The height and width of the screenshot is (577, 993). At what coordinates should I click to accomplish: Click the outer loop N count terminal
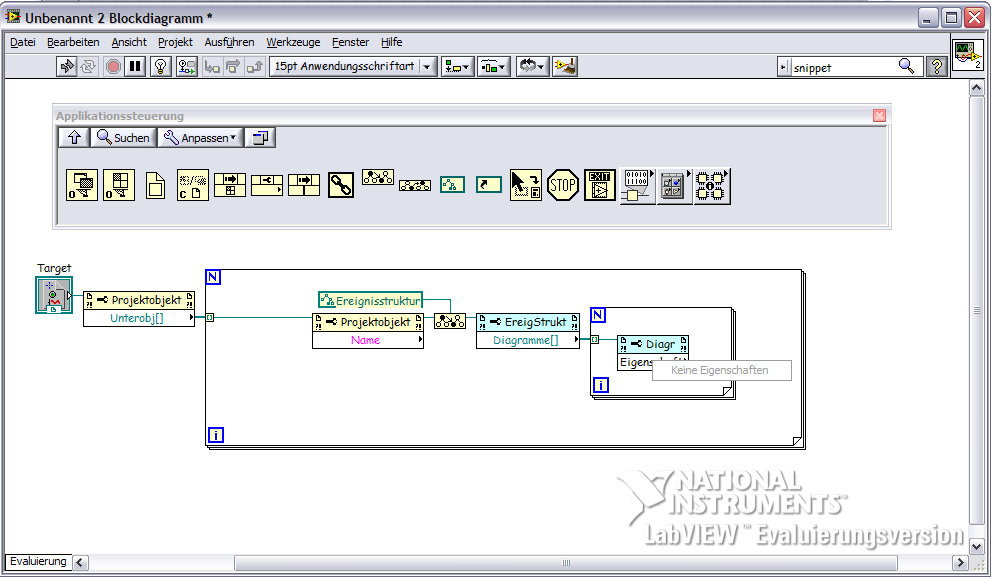tap(213, 277)
